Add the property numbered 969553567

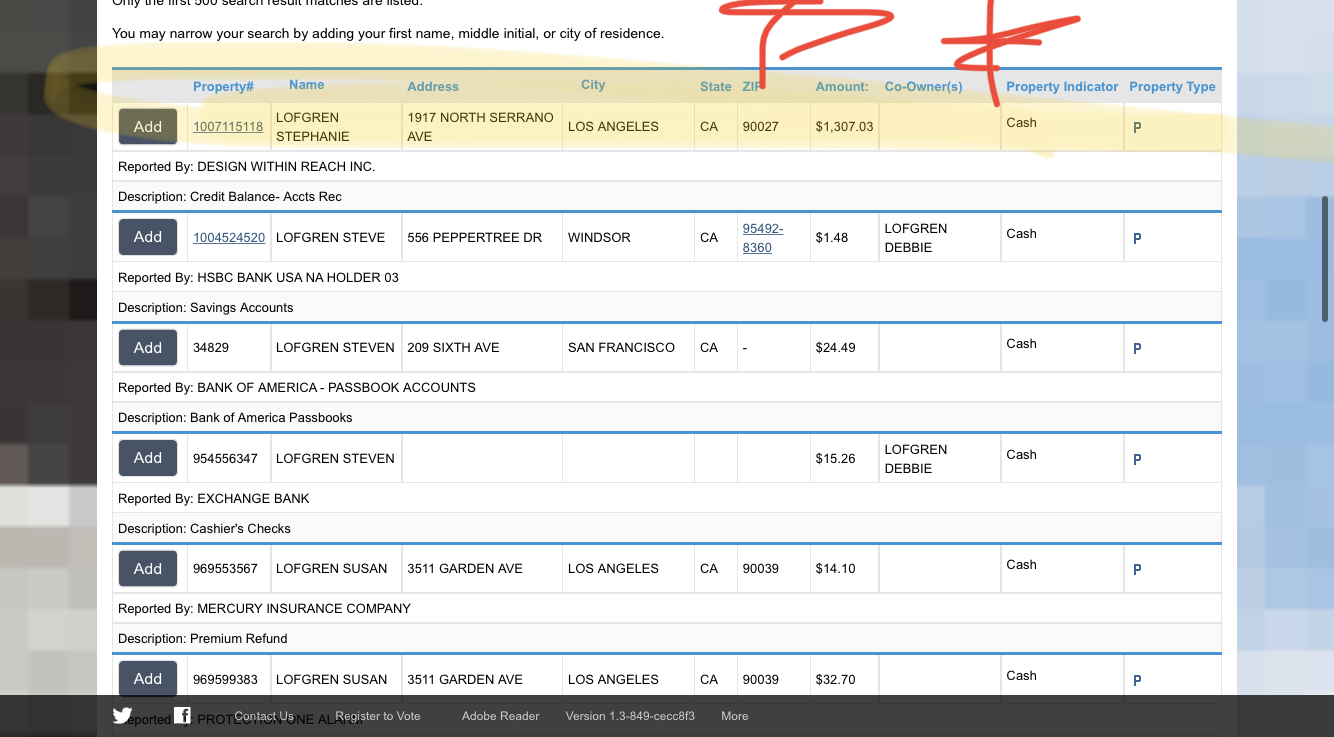click(x=148, y=568)
